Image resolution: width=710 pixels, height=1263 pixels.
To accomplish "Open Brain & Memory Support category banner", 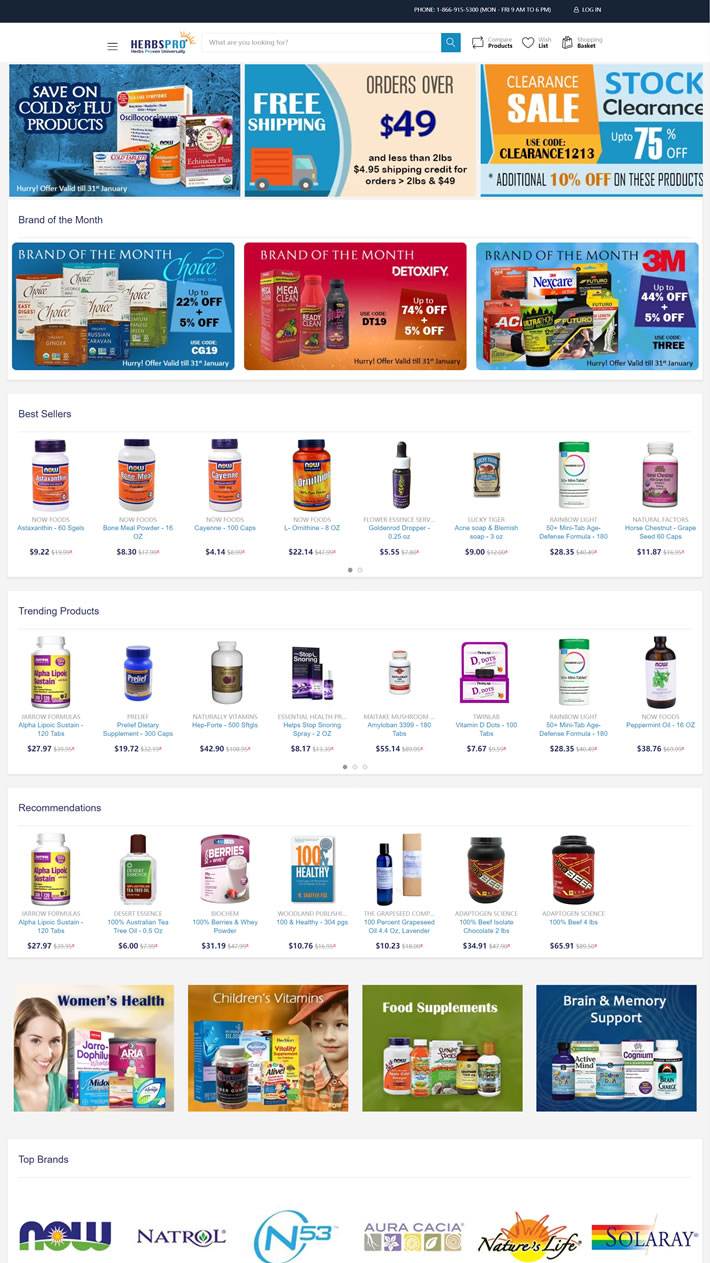I will click(616, 1048).
